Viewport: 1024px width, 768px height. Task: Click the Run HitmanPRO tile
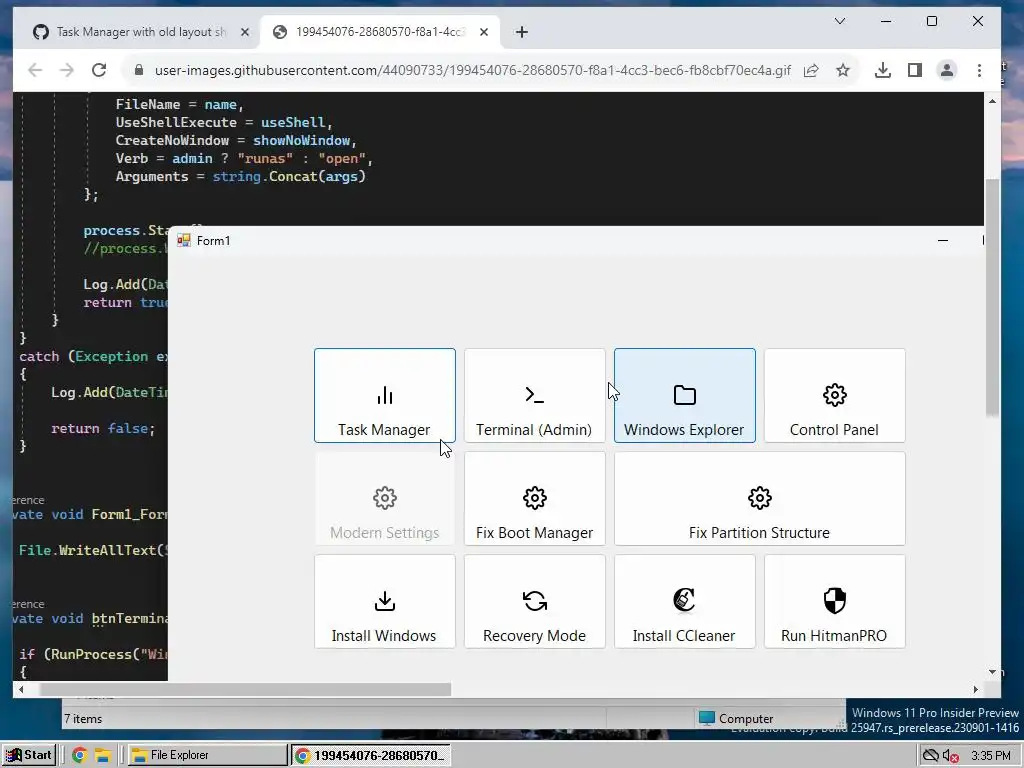pos(835,601)
